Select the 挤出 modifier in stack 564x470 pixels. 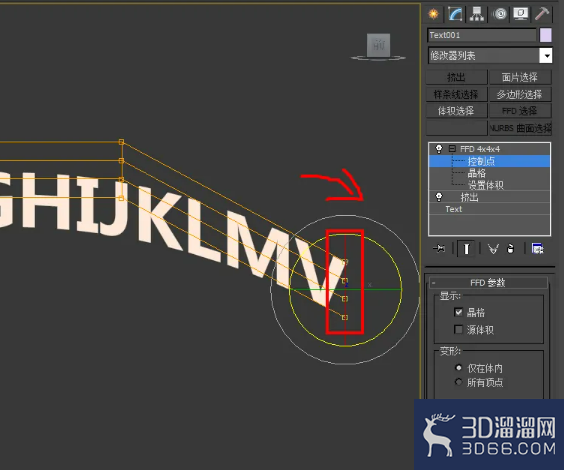470,197
